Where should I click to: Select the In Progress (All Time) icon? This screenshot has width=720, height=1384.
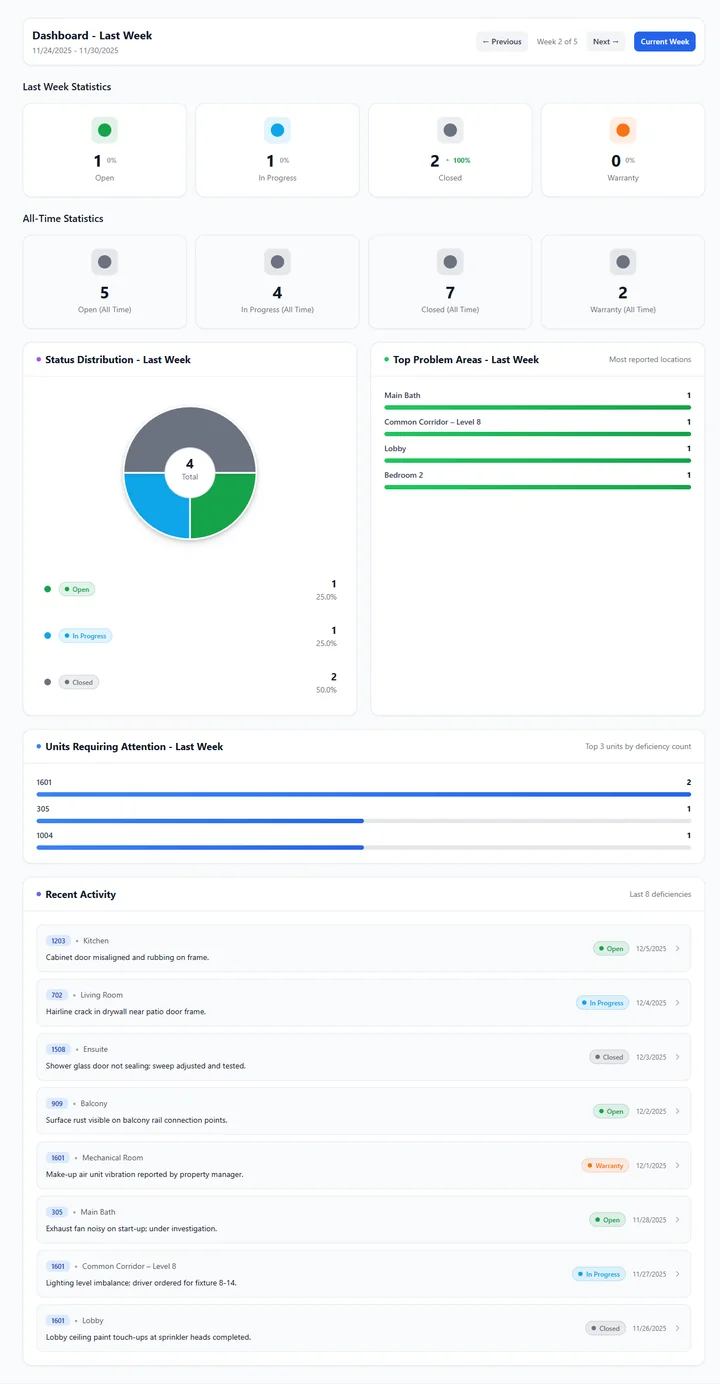pyautogui.click(x=277, y=261)
